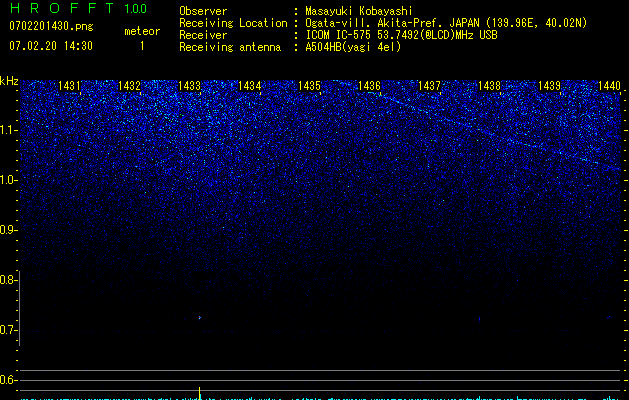Screen dimensions: 629x400
Task: Click the gray vertical range bar beside 0.8–0.7 kHz
Action: coord(20,308)
